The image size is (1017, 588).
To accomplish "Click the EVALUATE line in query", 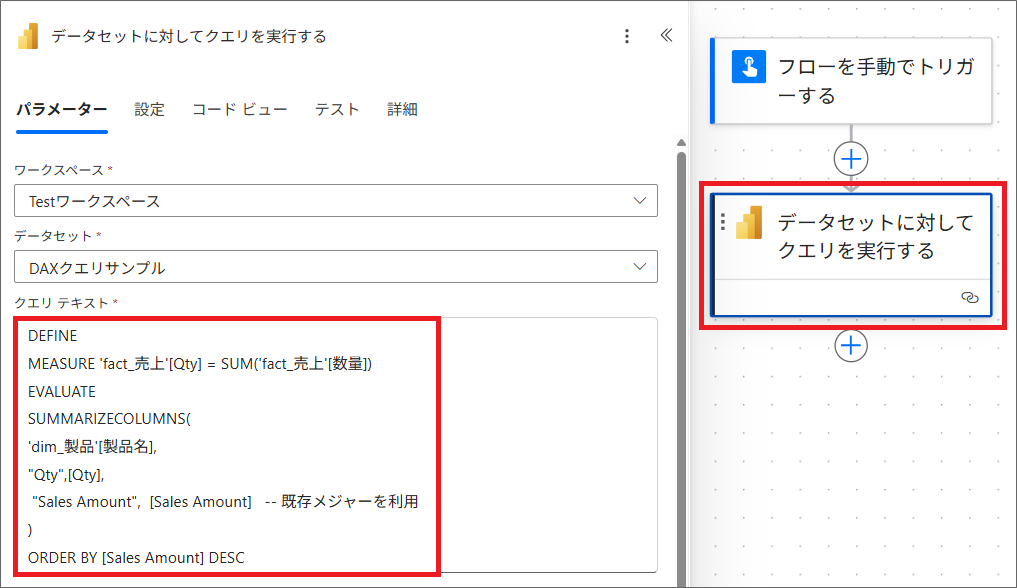I will [x=62, y=392].
